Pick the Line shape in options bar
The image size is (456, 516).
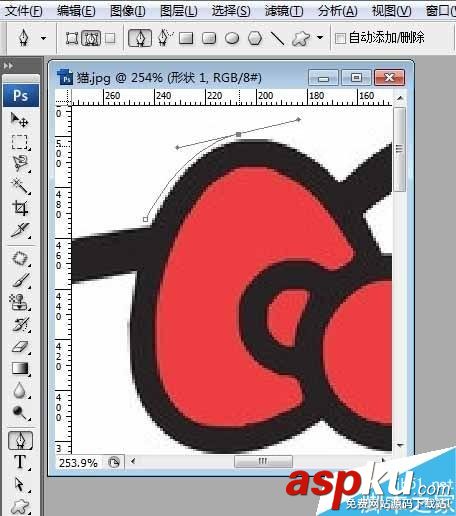point(277,38)
